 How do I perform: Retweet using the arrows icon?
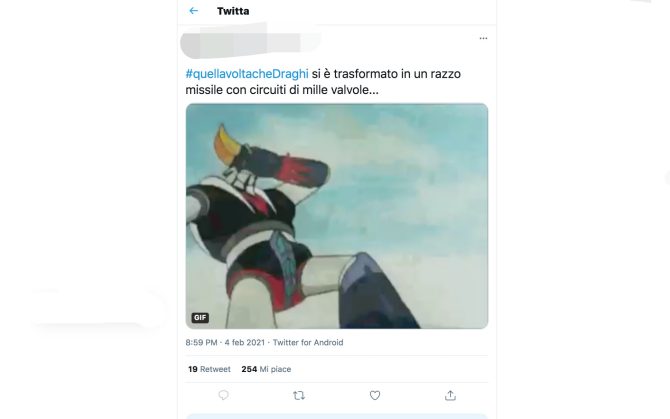pos(299,396)
